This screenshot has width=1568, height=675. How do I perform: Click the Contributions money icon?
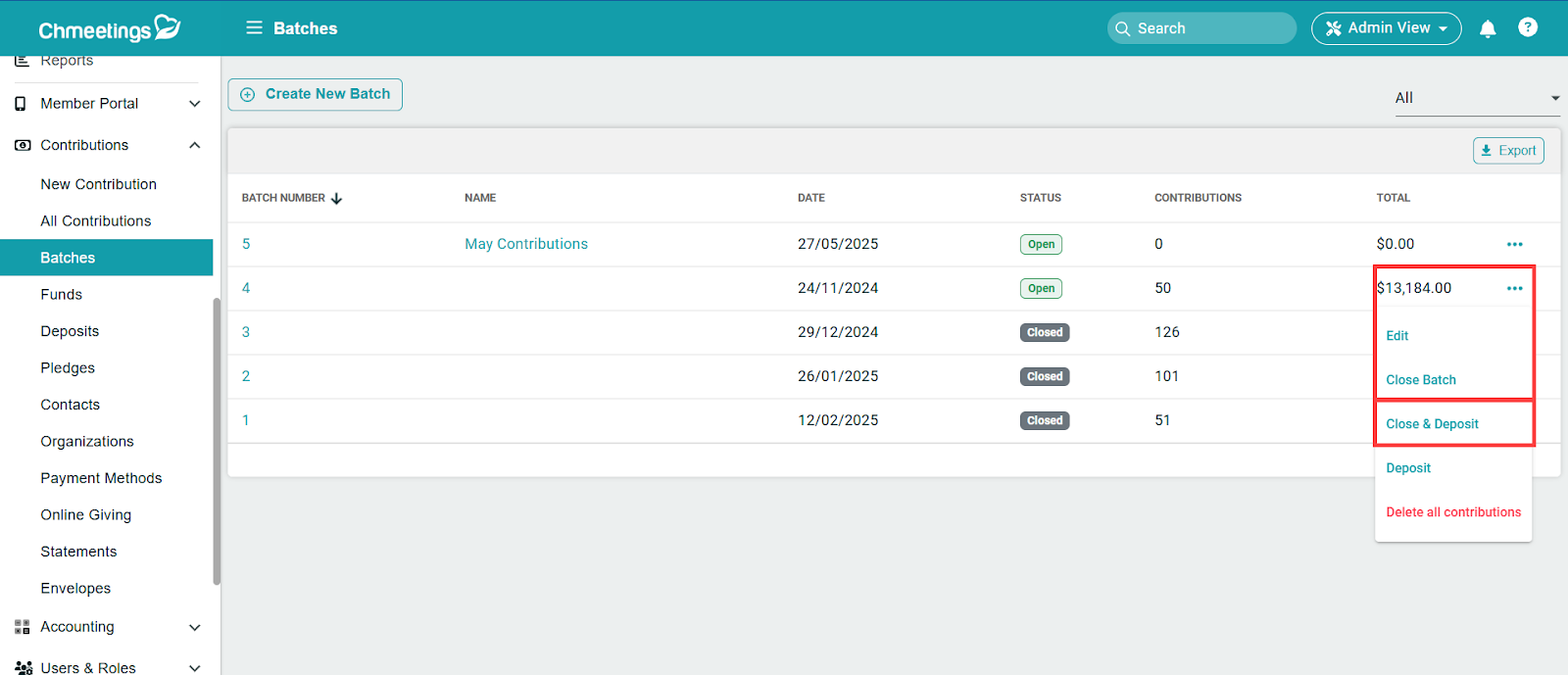(23, 145)
